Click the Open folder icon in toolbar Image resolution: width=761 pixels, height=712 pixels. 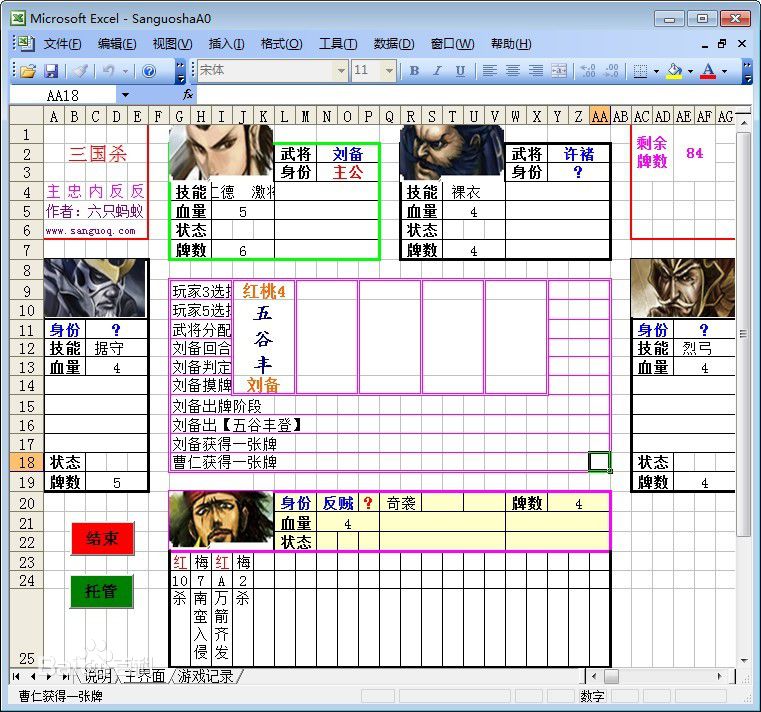pos(28,71)
